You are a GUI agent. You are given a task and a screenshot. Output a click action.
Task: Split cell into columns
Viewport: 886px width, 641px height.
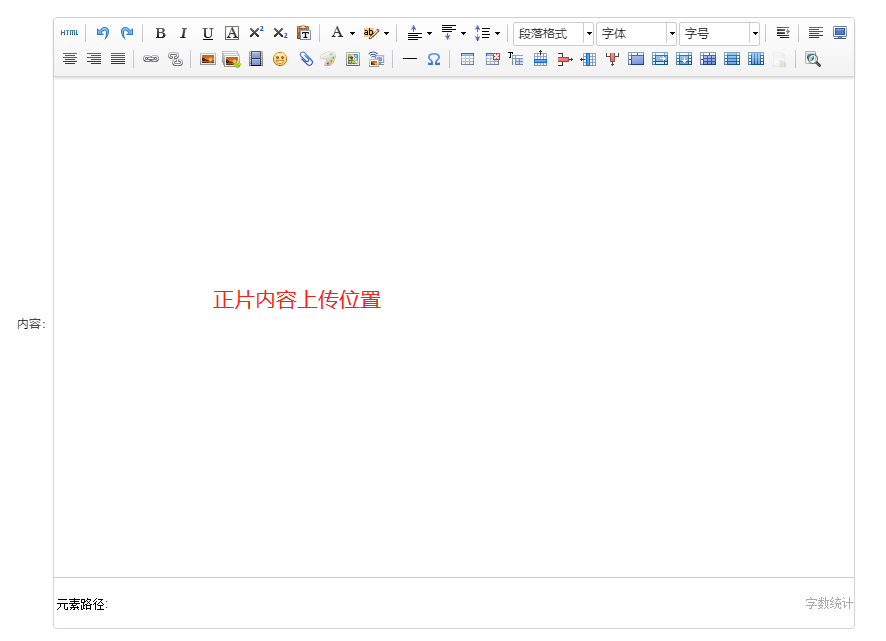coord(756,59)
